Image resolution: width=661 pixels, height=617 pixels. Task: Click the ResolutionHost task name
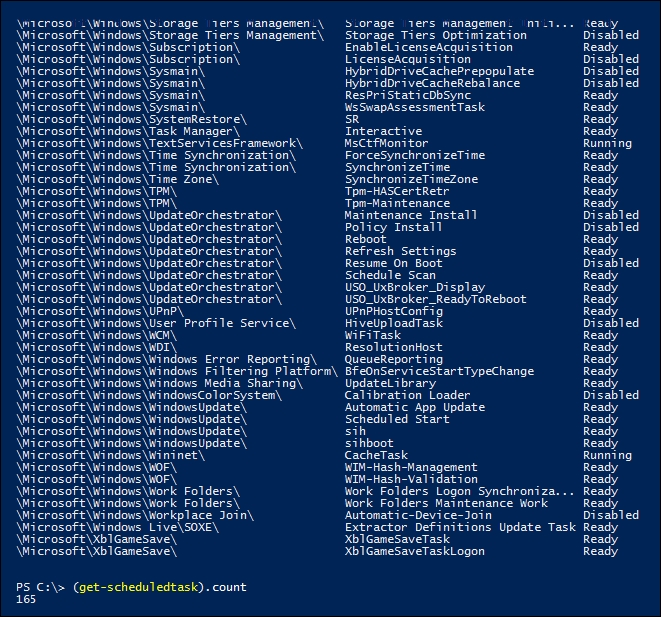394,347
